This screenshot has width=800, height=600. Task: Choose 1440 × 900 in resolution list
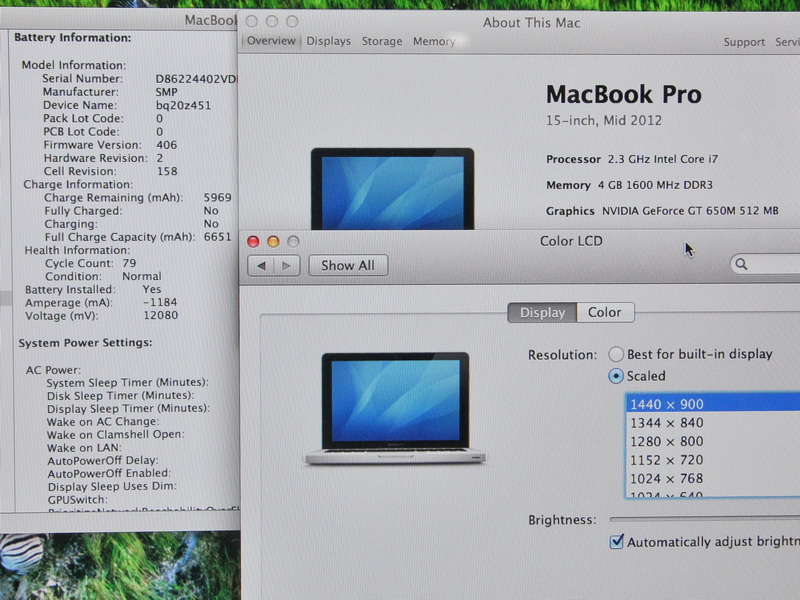tap(713, 404)
